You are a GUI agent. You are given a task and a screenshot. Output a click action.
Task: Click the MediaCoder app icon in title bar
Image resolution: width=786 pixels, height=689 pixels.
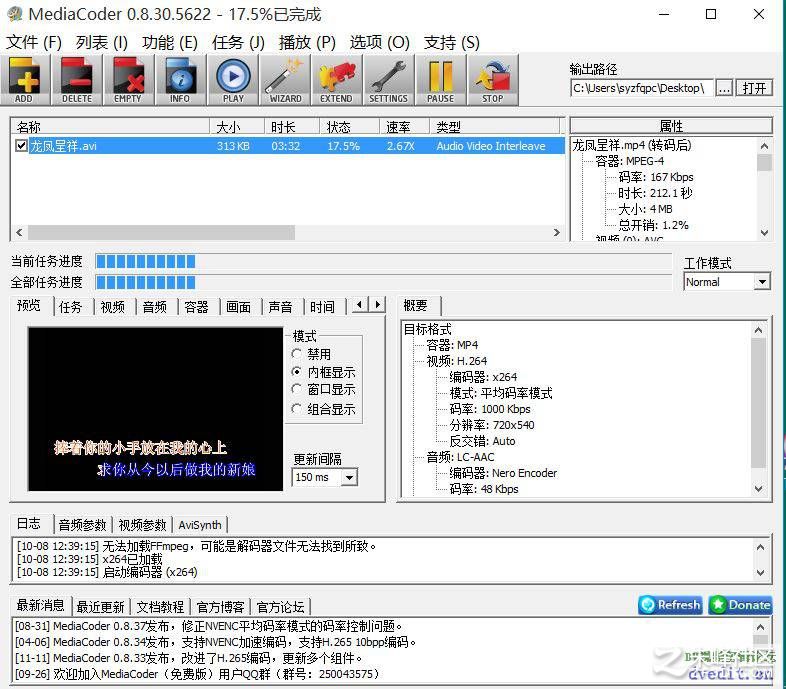tap(15, 14)
